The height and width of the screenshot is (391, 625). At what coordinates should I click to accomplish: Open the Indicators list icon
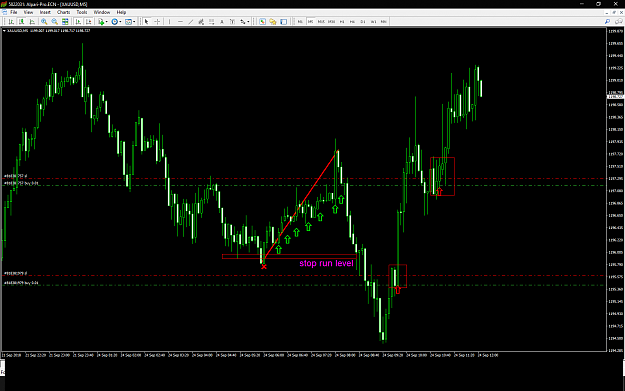point(101,22)
